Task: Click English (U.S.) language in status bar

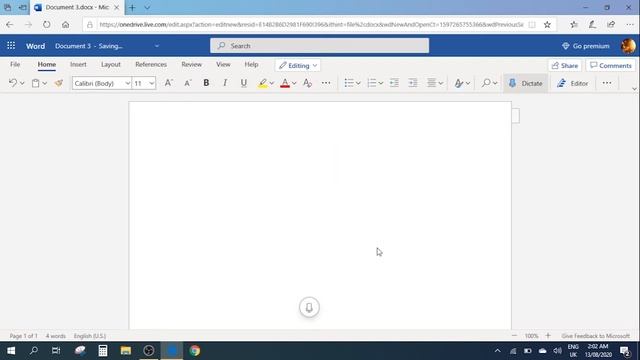Action: [90, 336]
